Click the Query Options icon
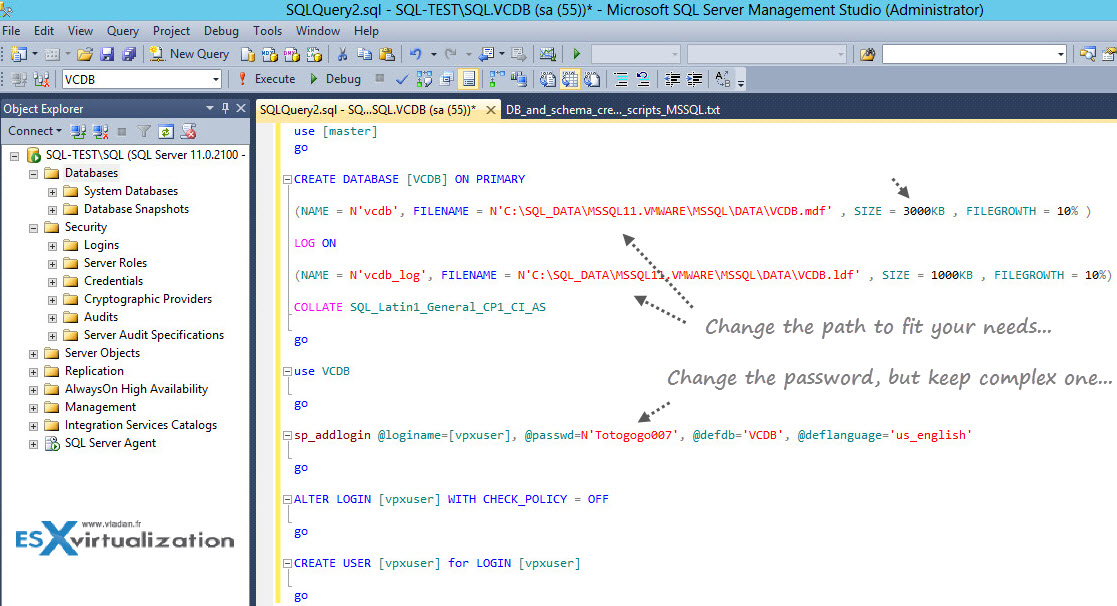1117x606 pixels. click(x=447, y=79)
